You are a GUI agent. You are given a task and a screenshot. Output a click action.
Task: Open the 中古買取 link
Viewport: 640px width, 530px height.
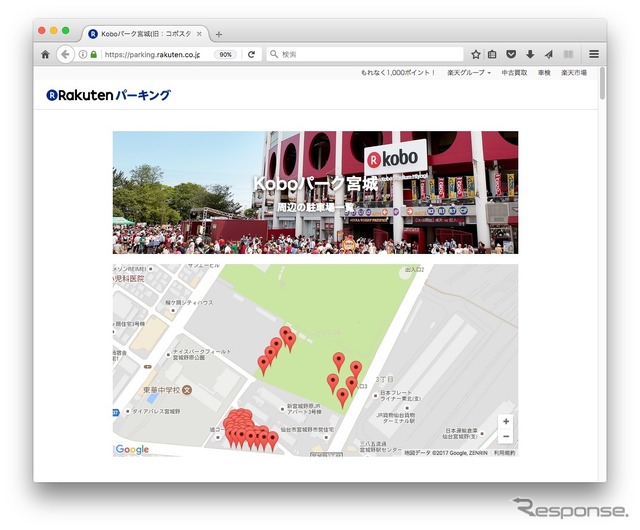point(514,73)
